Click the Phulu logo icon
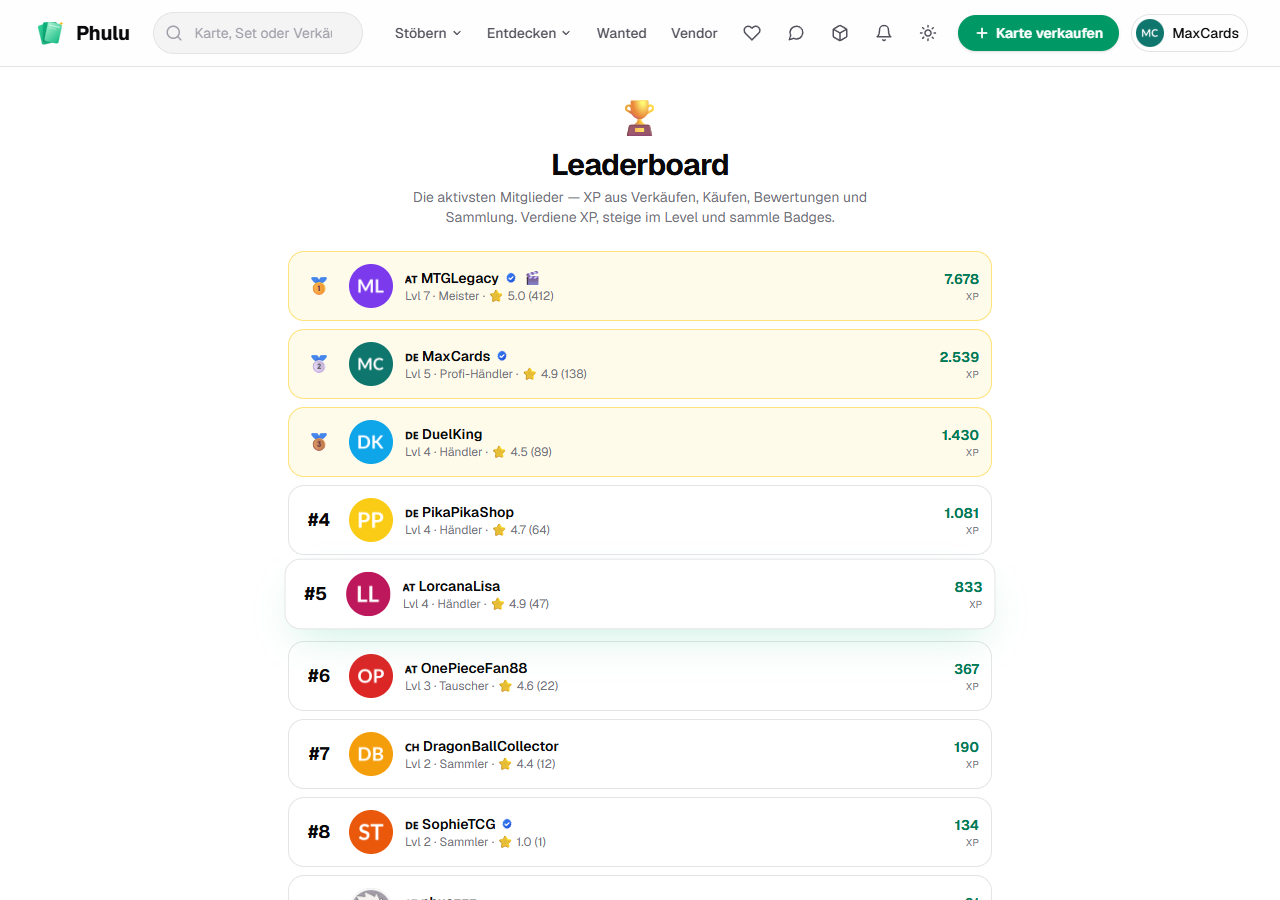The width and height of the screenshot is (1280, 900). (50, 33)
